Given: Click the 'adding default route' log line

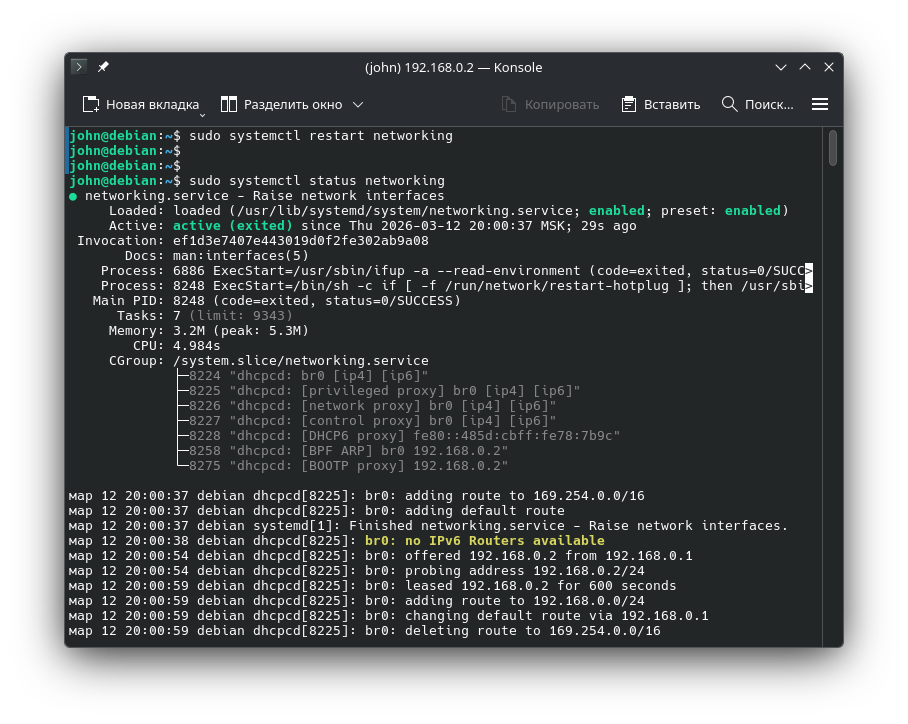Looking at the screenshot, I should (x=317, y=511).
